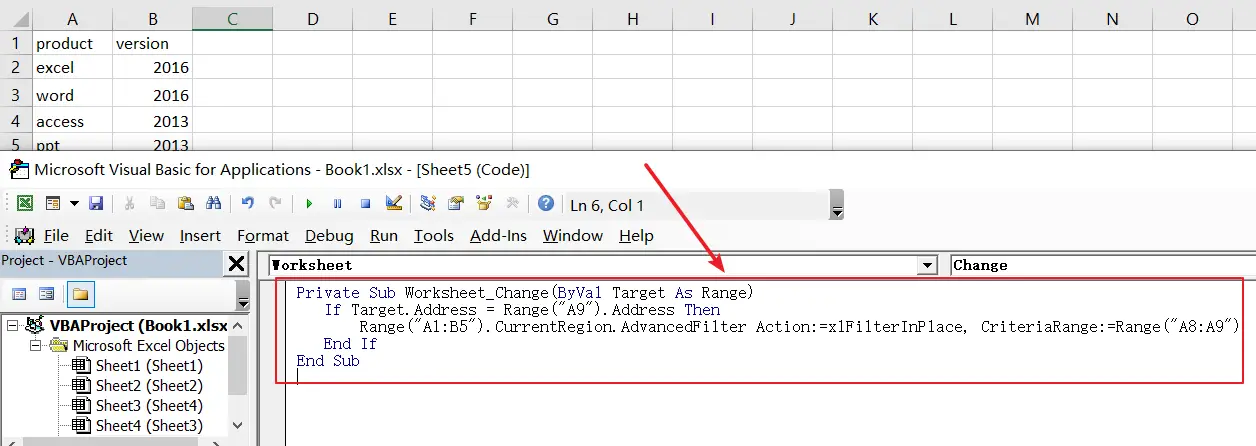Click the Reset stop icon
The height and width of the screenshot is (446, 1256).
tap(365, 203)
